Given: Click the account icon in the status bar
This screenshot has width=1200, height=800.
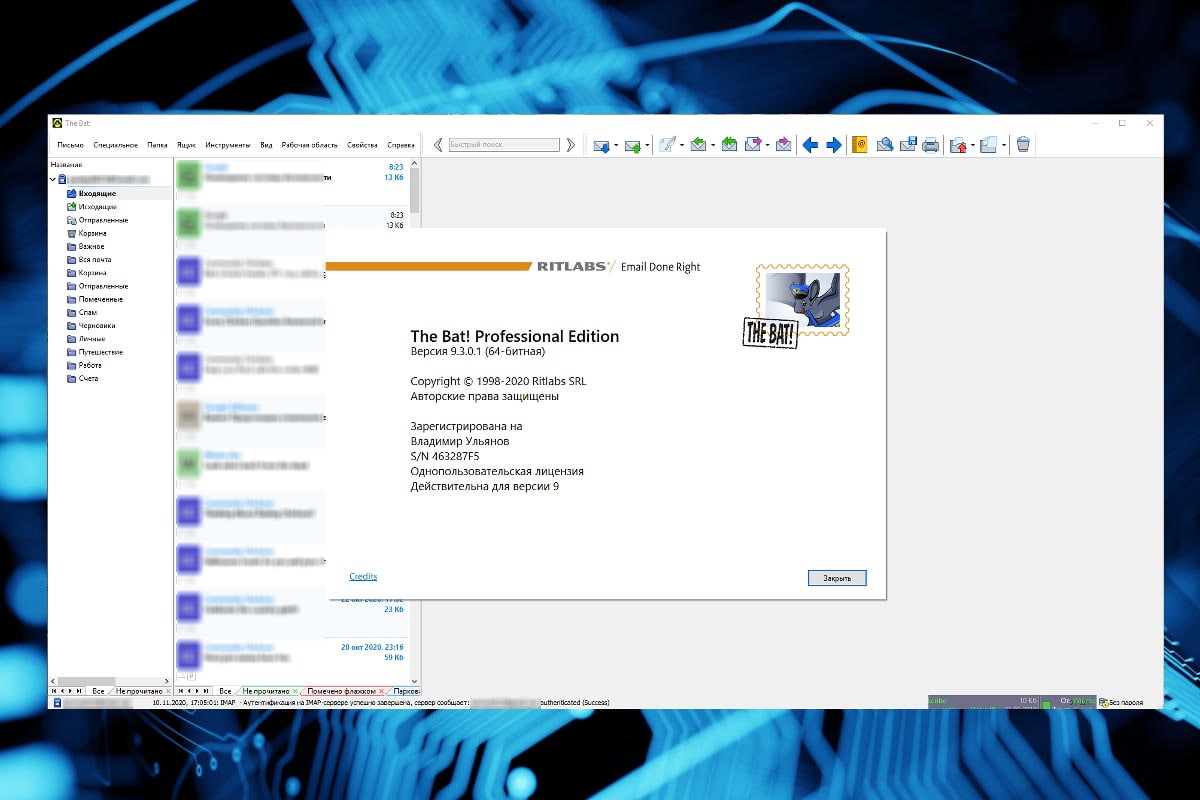Looking at the screenshot, I should point(59,703).
